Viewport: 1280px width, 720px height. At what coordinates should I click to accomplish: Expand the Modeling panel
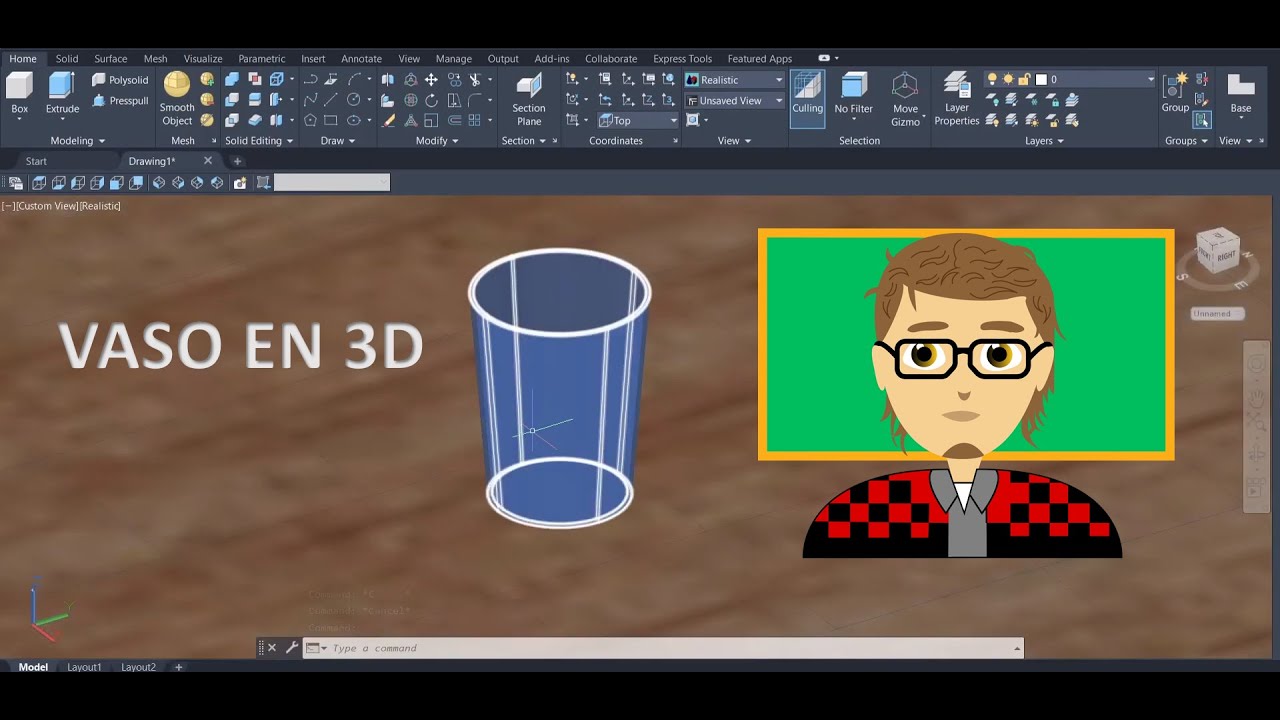click(x=78, y=141)
